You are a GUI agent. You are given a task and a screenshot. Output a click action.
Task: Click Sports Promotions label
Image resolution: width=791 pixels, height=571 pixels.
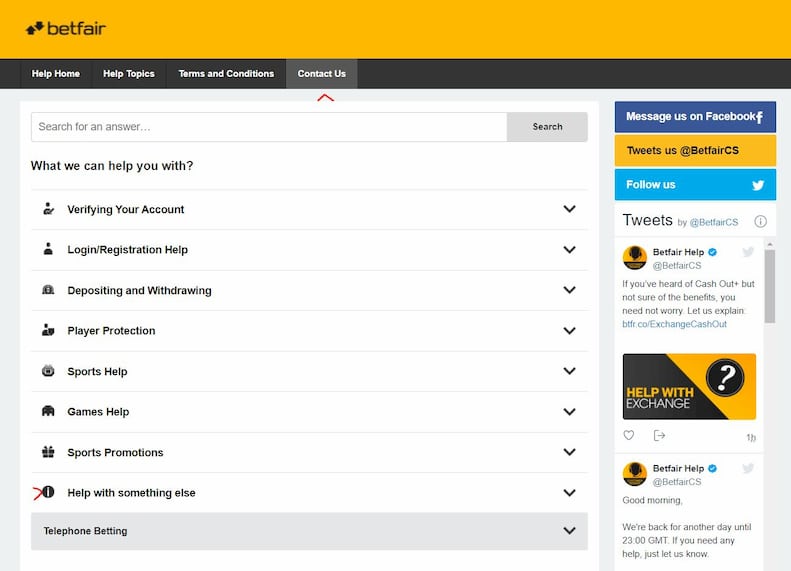tap(116, 452)
